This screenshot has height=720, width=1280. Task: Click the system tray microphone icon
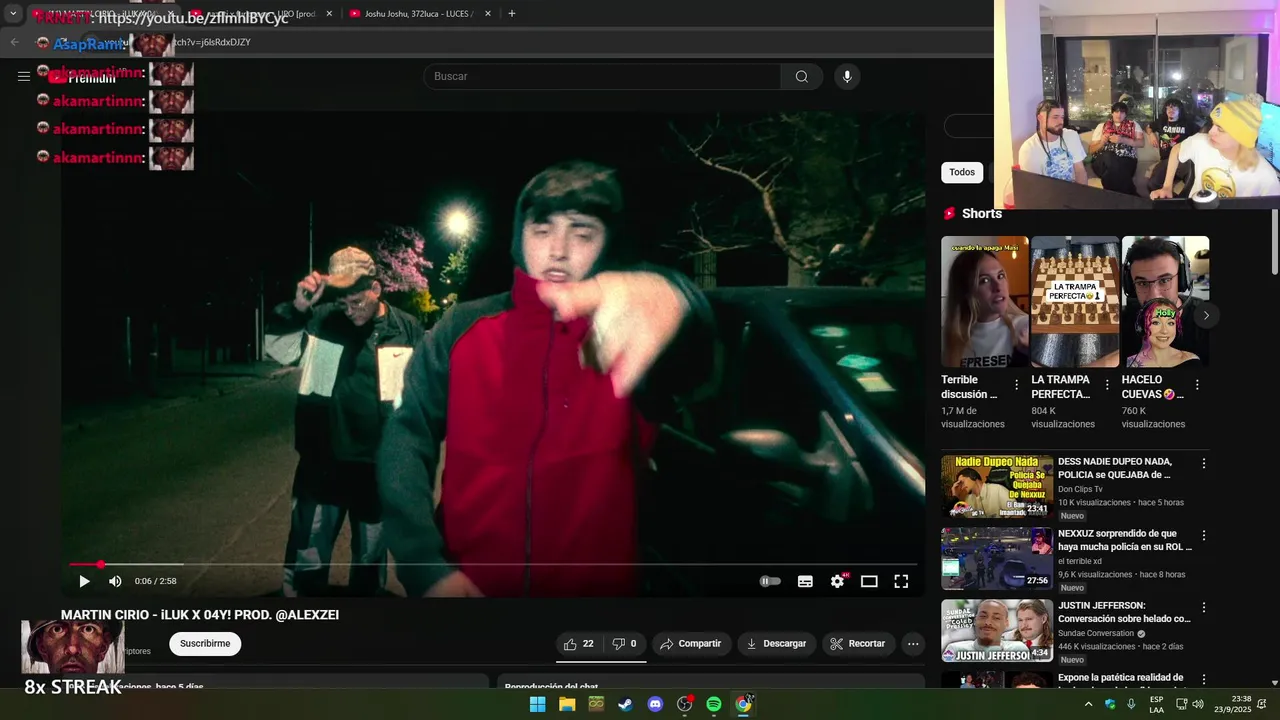[x=1131, y=704]
